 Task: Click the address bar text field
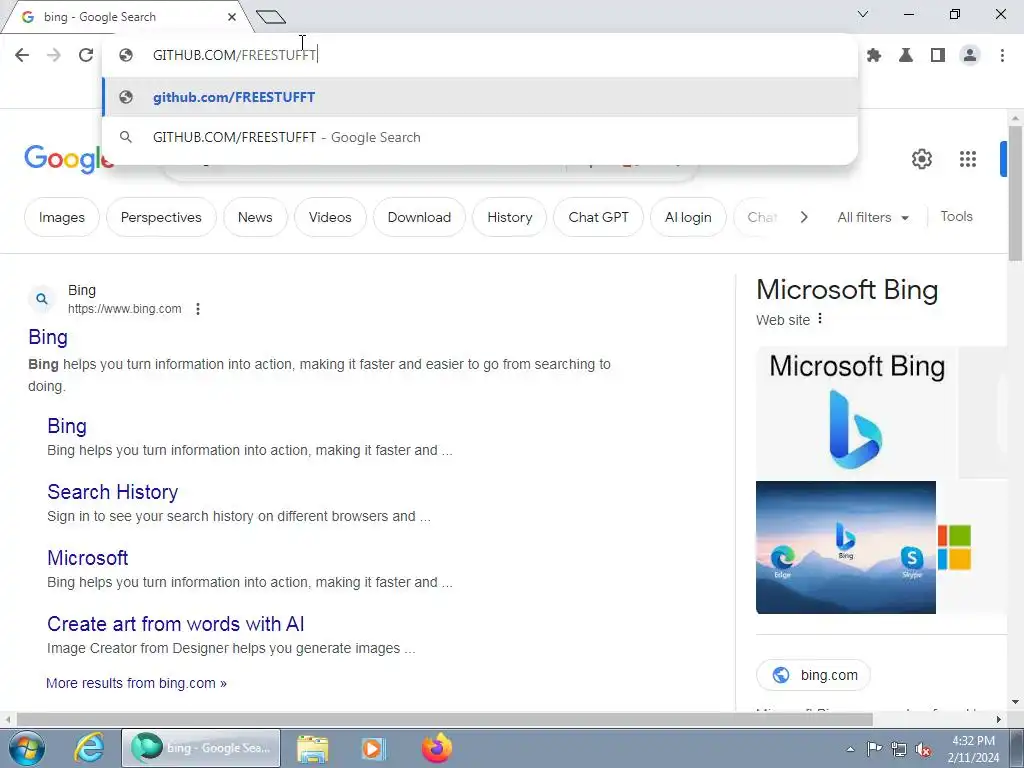click(x=480, y=55)
